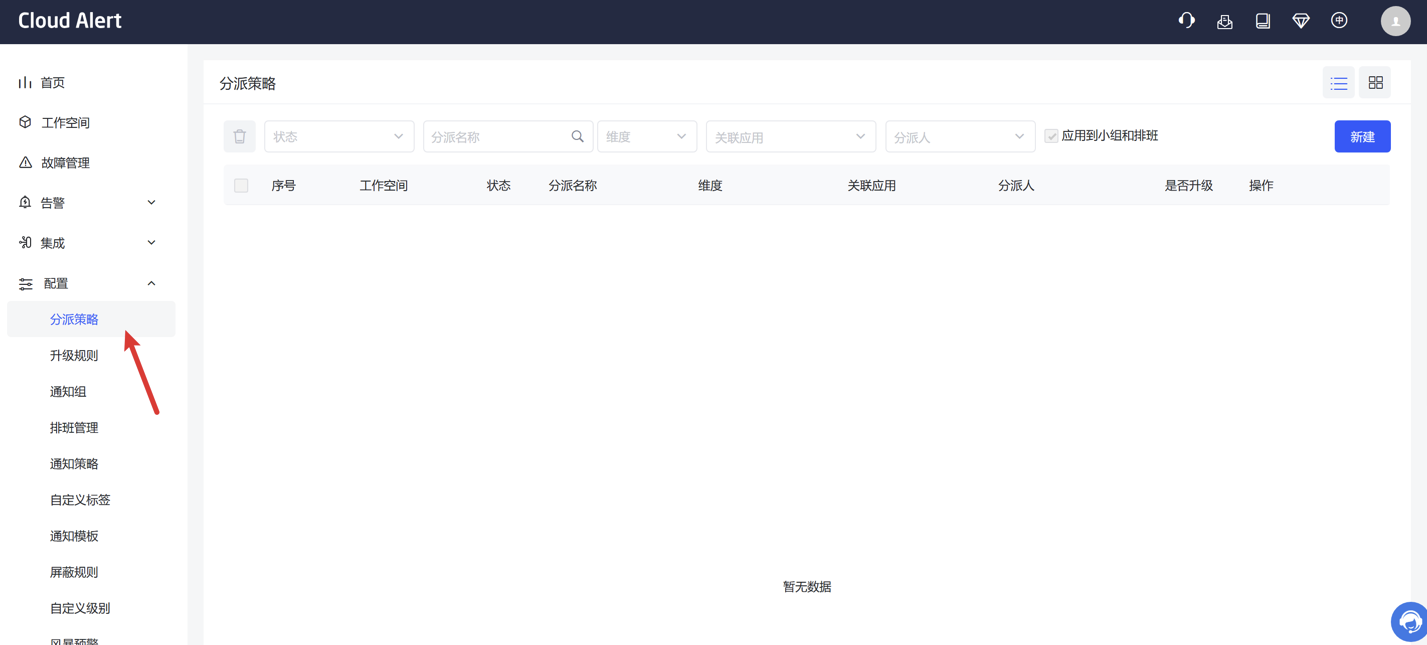Click the 状态 column header

pos(499,186)
